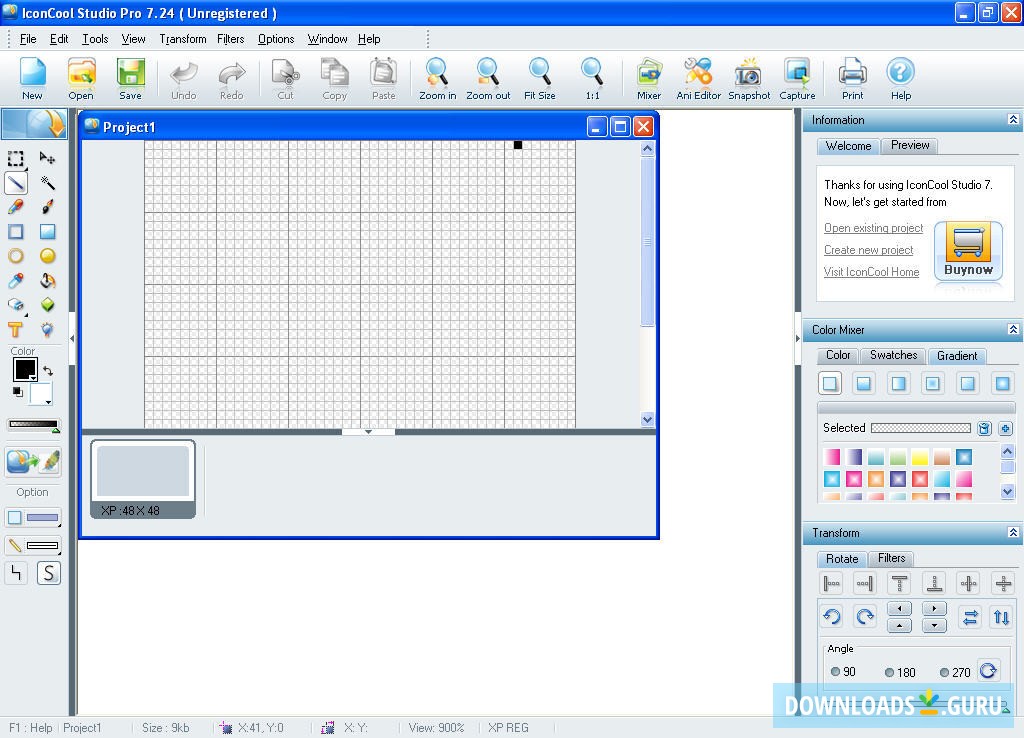Pick the pink swatch in Color Mixer
The image size is (1024, 738).
pos(831,456)
